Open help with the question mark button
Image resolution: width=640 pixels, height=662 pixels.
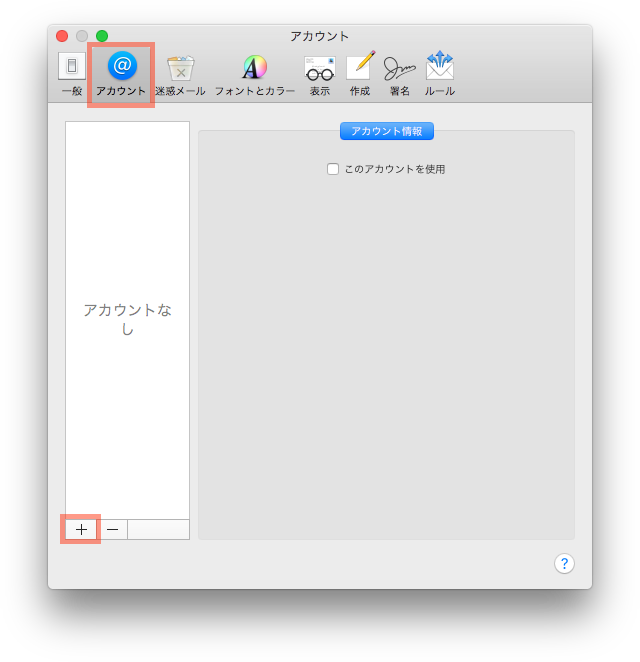click(564, 564)
